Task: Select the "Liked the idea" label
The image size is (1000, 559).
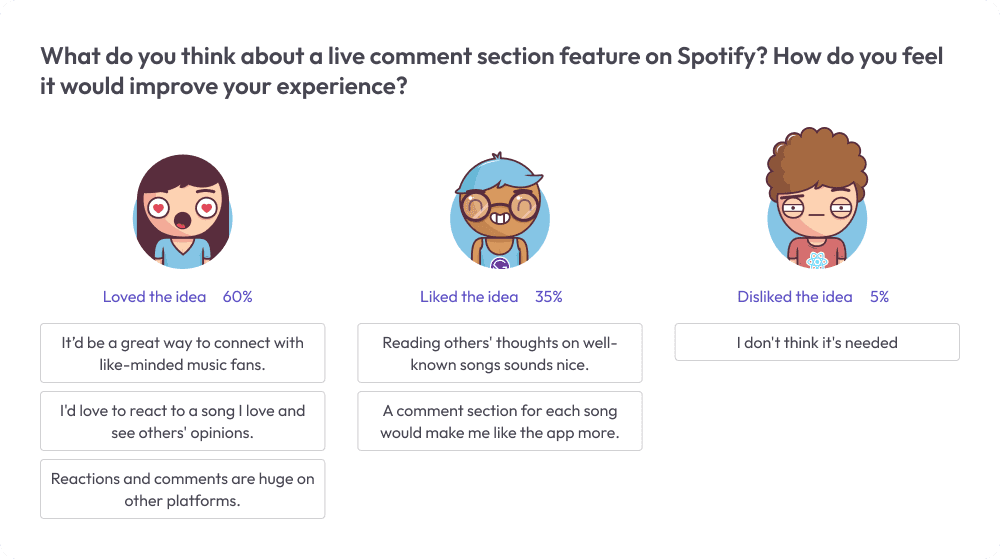Action: click(x=469, y=297)
